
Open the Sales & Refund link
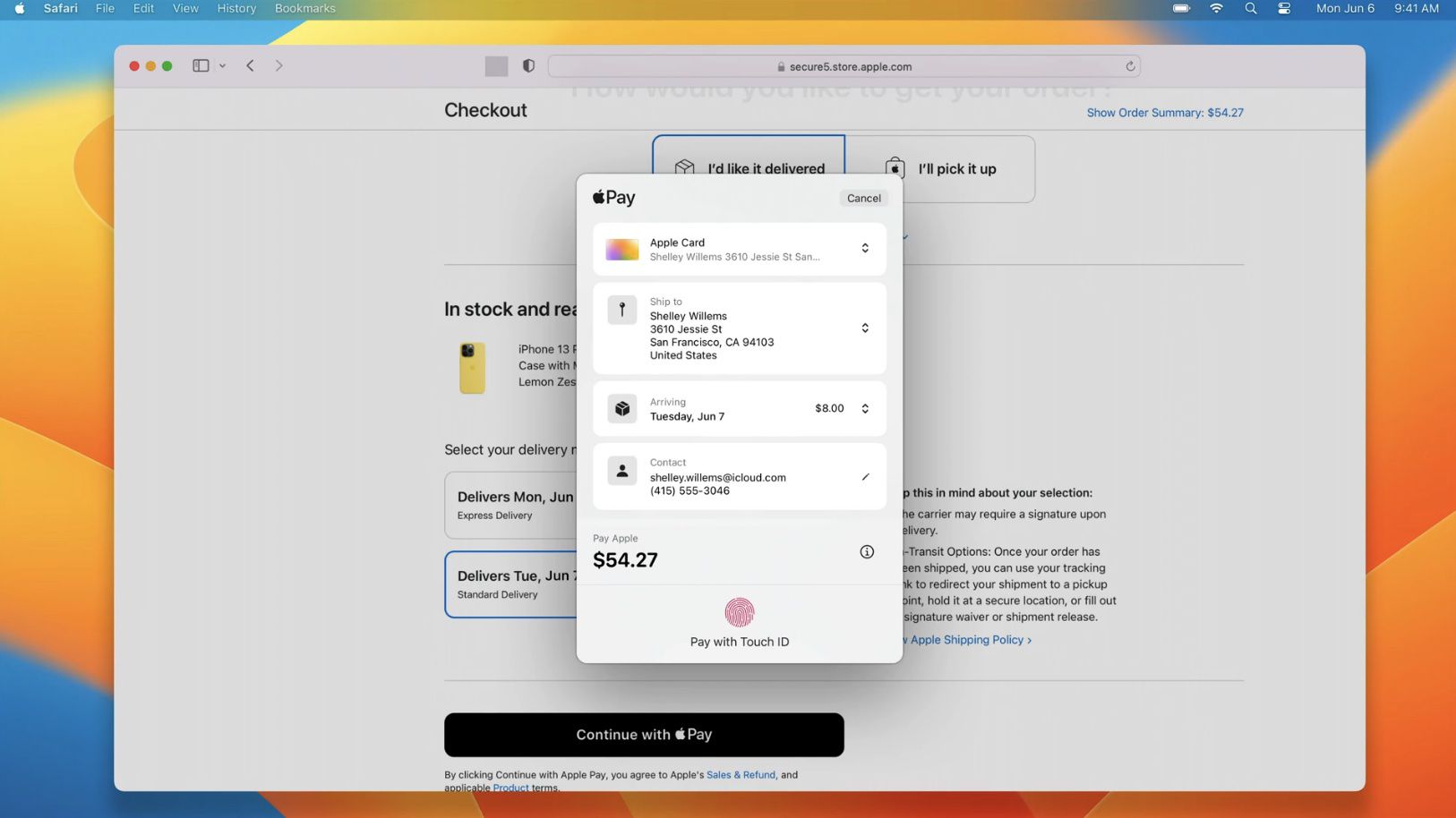coord(741,775)
